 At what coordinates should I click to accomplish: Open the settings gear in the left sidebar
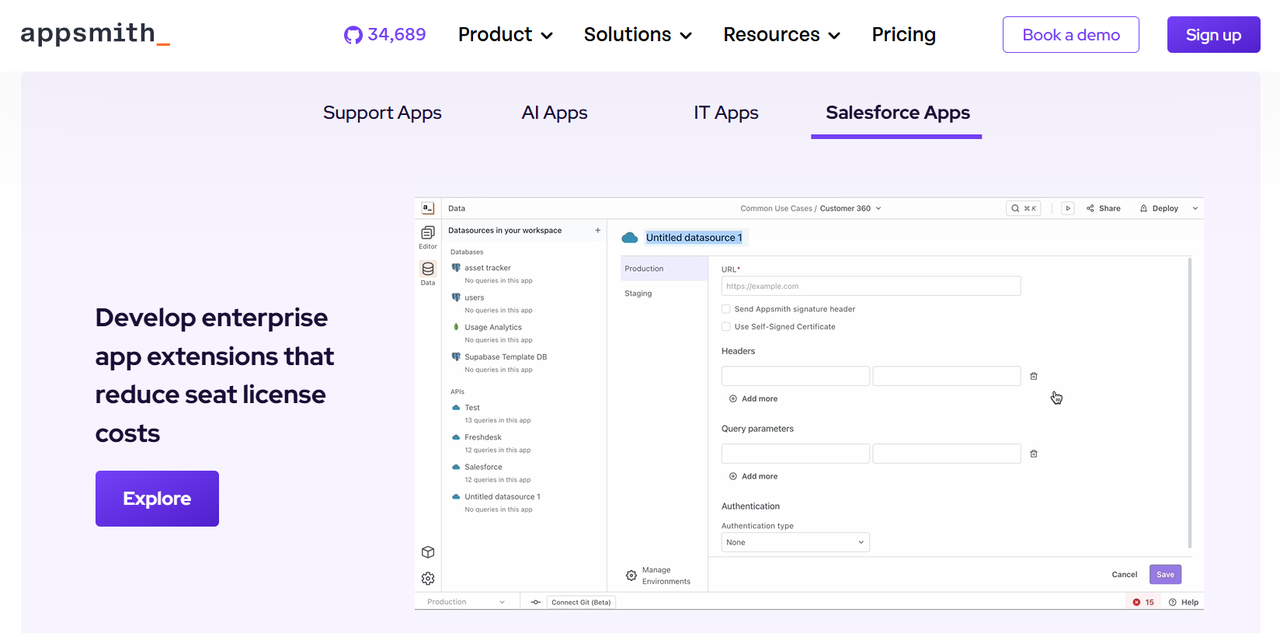(428, 578)
